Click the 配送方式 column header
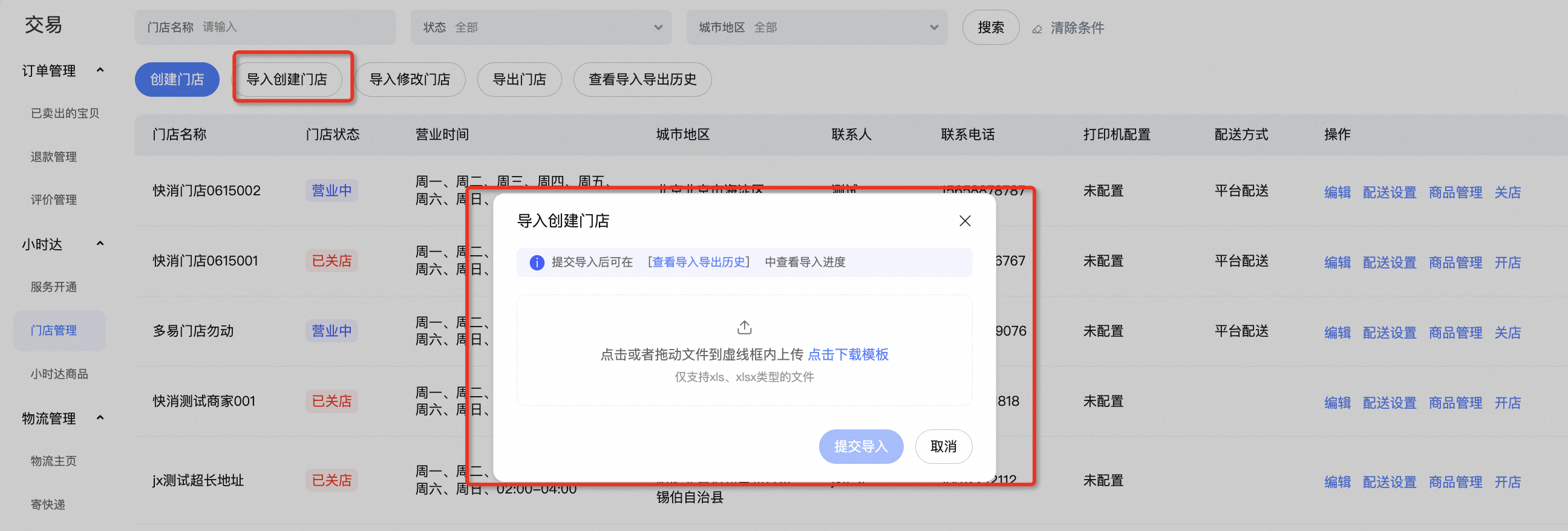The width and height of the screenshot is (1568, 531). 1241,134
